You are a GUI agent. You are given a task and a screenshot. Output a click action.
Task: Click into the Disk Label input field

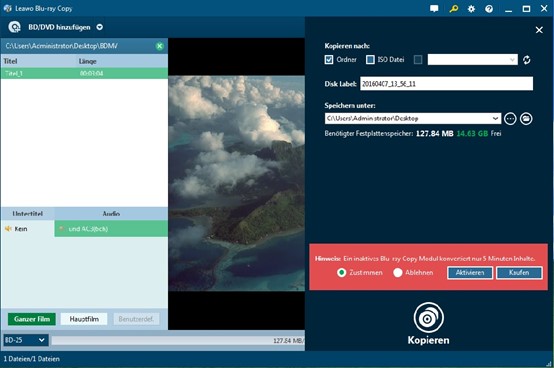click(x=447, y=84)
